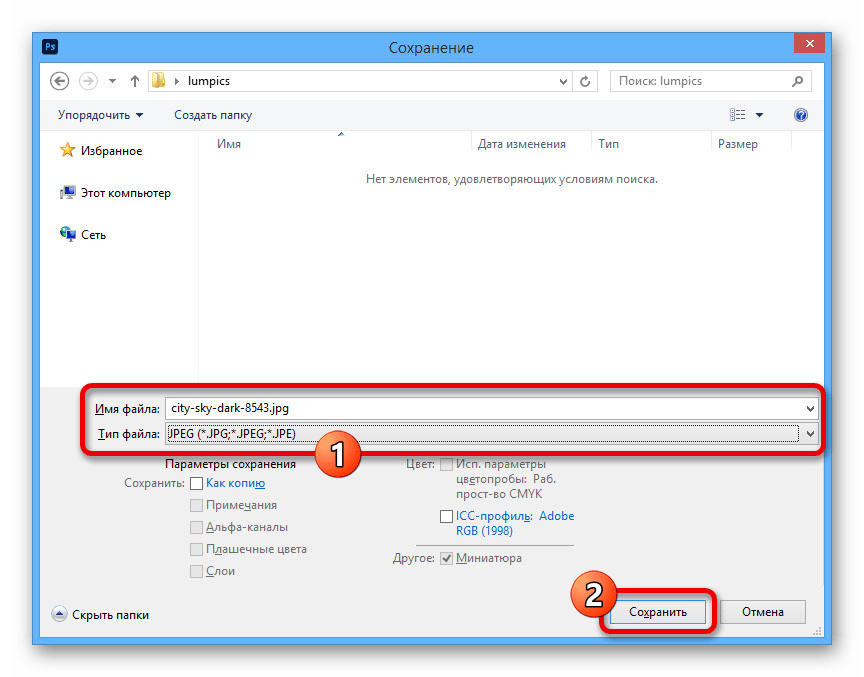Select Этот компьютер in the navigation pane

tap(126, 193)
